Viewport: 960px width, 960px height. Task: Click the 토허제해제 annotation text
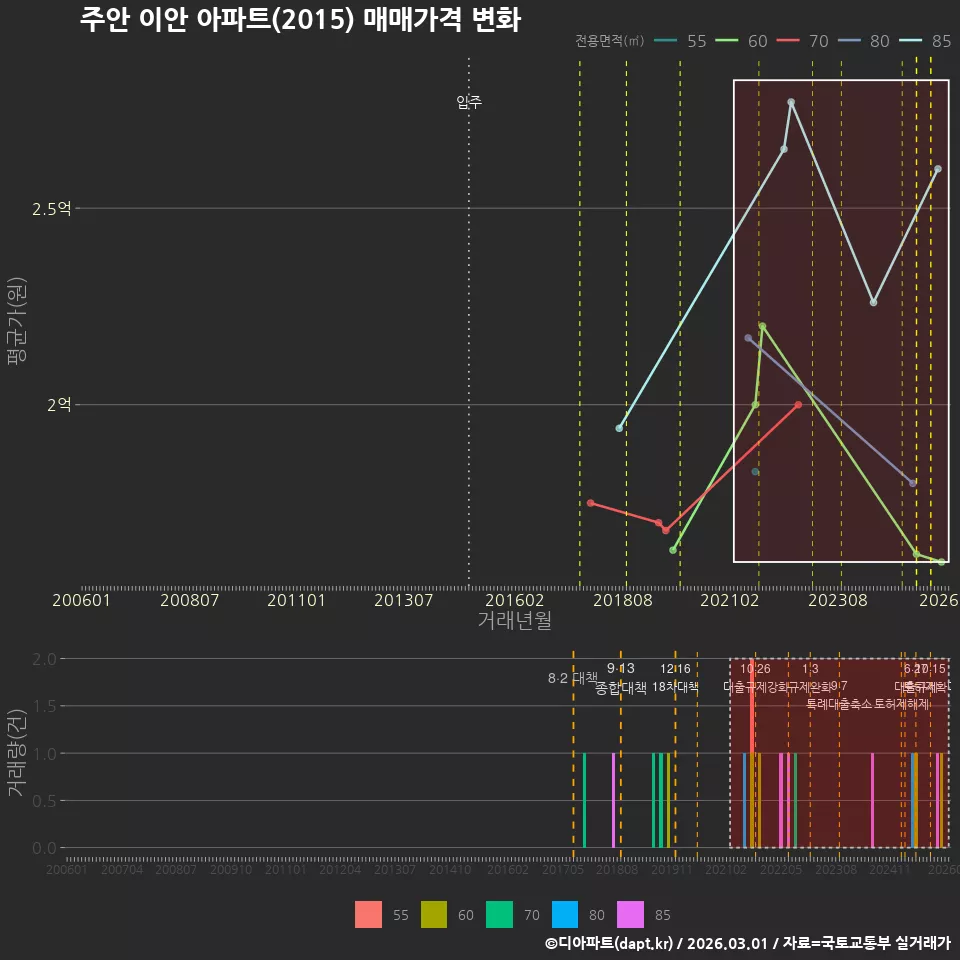(x=902, y=704)
